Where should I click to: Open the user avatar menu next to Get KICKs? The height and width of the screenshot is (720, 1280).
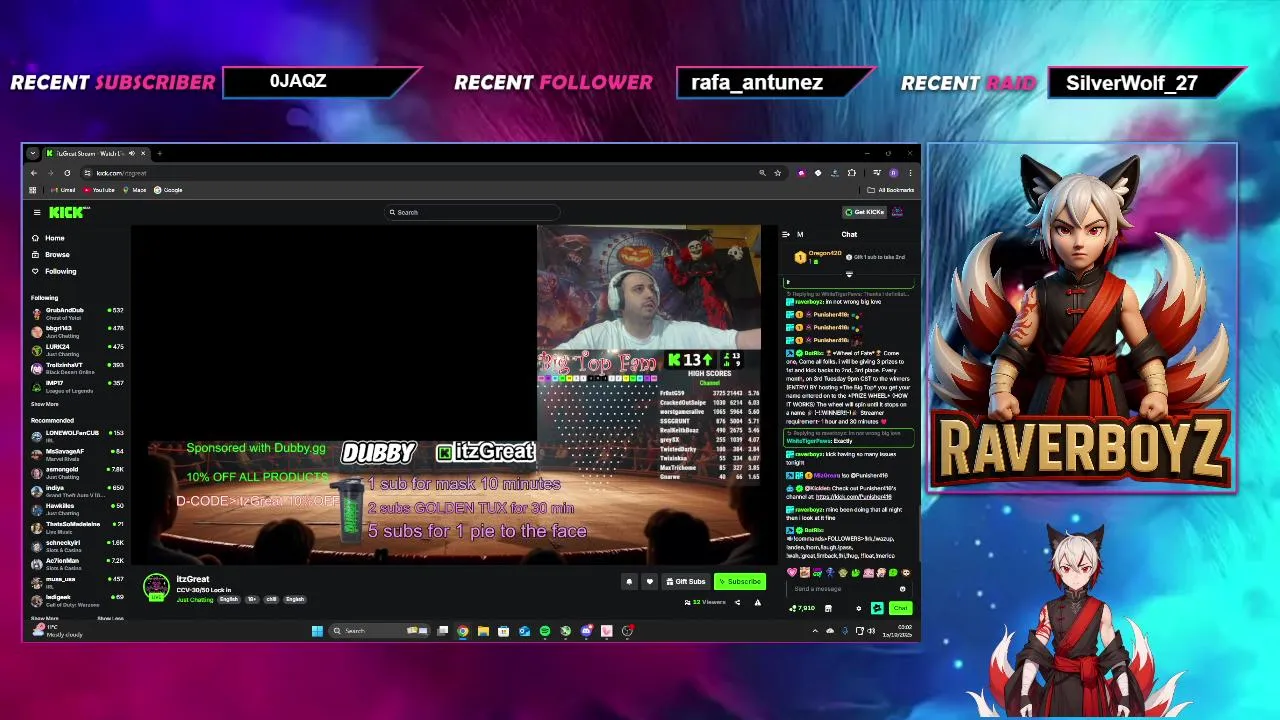[x=897, y=212]
